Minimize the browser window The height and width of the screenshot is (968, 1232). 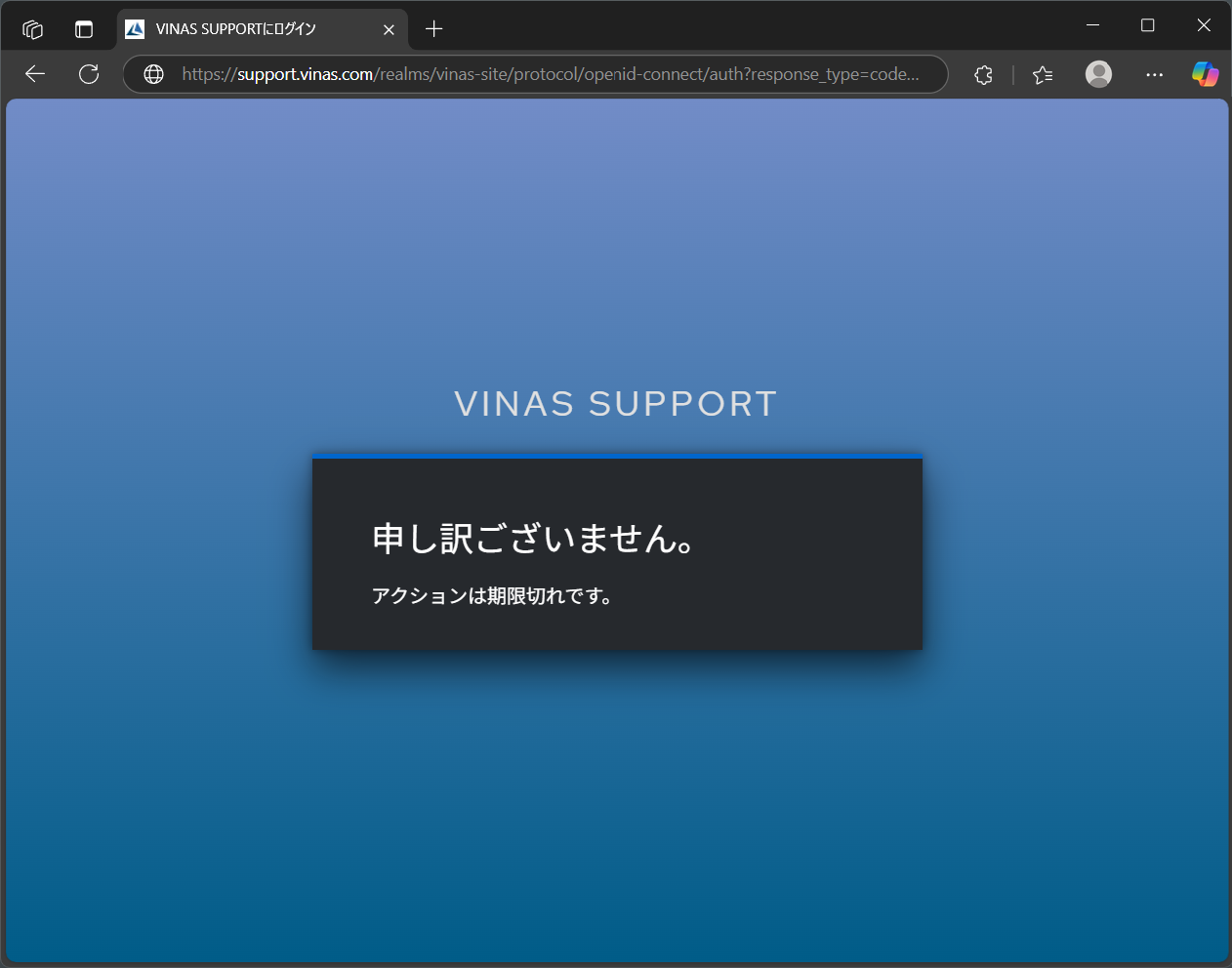(1093, 25)
